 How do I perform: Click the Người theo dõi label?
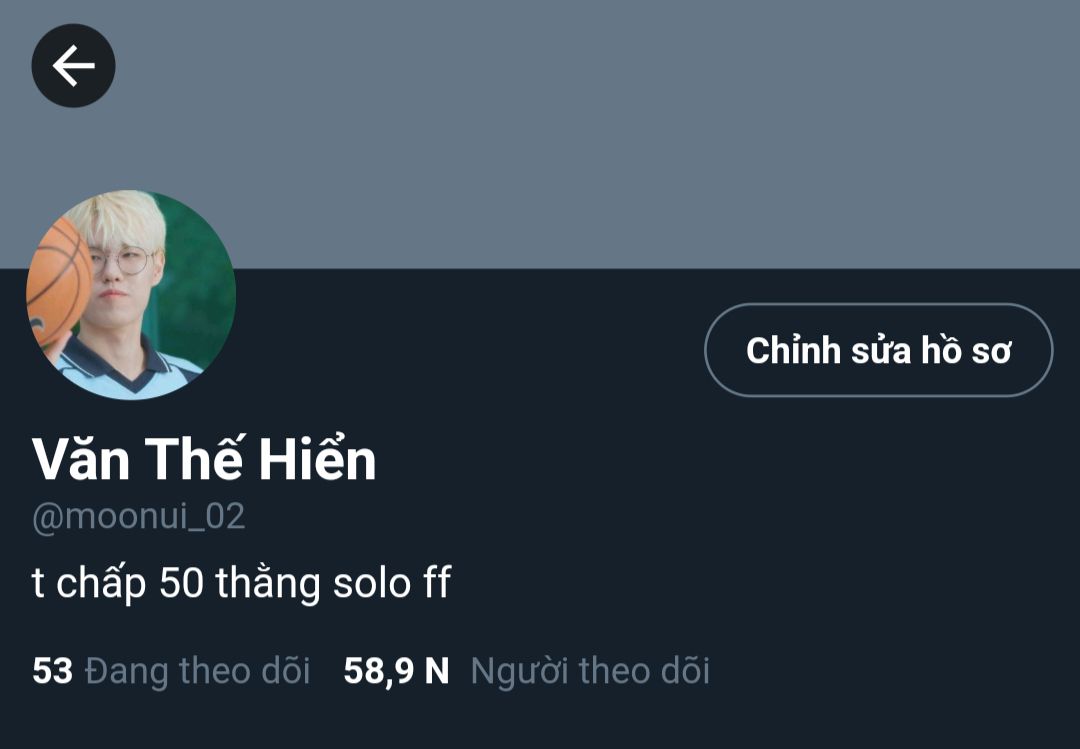click(x=590, y=672)
